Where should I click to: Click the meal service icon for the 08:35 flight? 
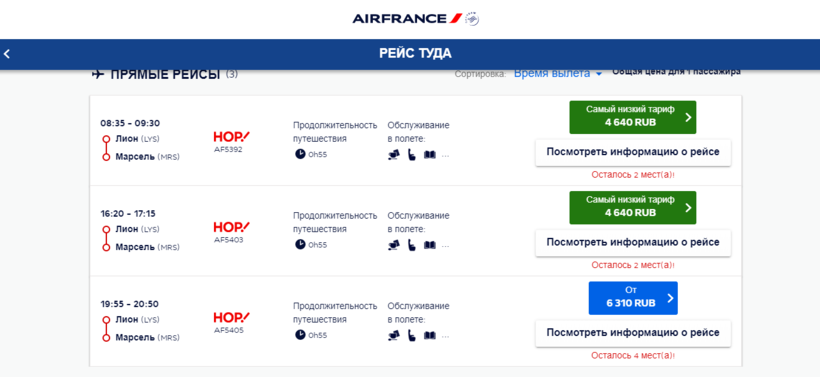[x=394, y=155]
